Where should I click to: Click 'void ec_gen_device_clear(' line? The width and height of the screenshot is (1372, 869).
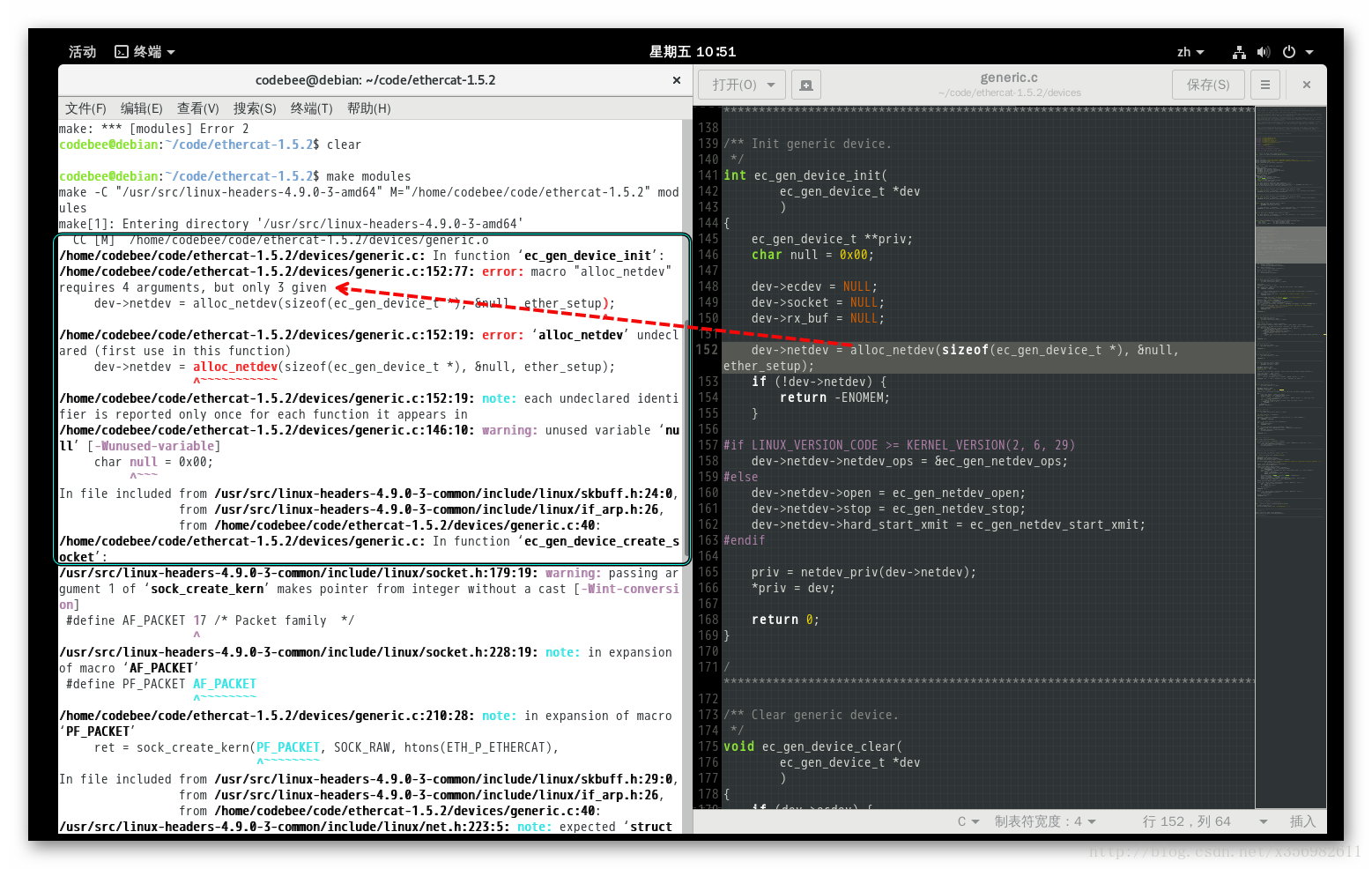pyautogui.click(x=812, y=746)
